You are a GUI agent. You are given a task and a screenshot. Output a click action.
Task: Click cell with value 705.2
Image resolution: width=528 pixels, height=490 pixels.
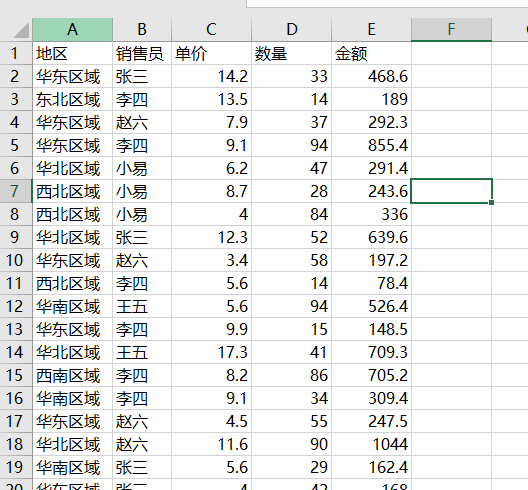coord(371,375)
